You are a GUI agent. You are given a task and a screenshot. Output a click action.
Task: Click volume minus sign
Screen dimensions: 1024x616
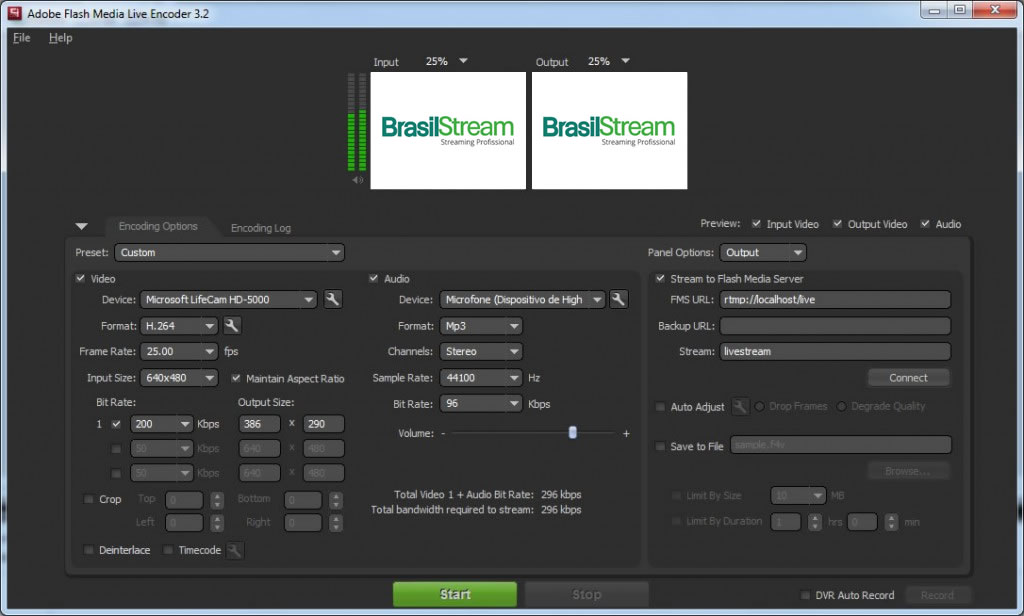[443, 433]
